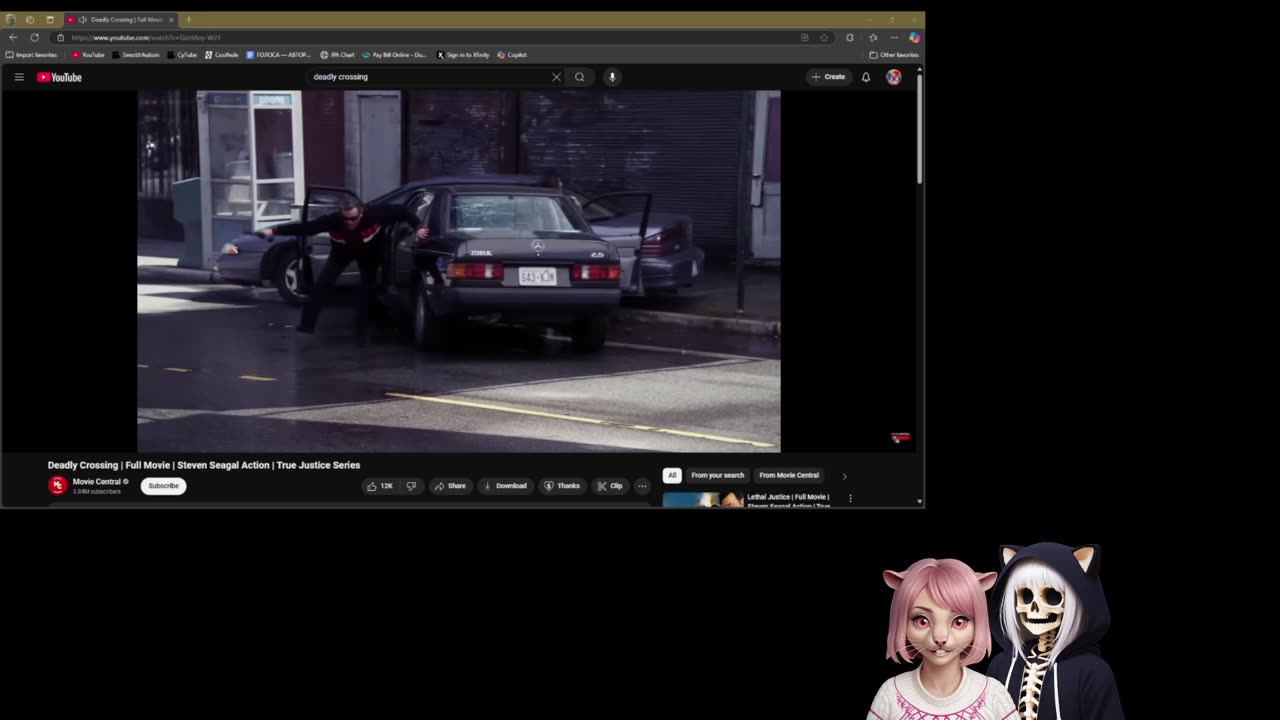Click the YouTube search magnifier button
Image resolution: width=1280 pixels, height=720 pixels.
(x=580, y=77)
